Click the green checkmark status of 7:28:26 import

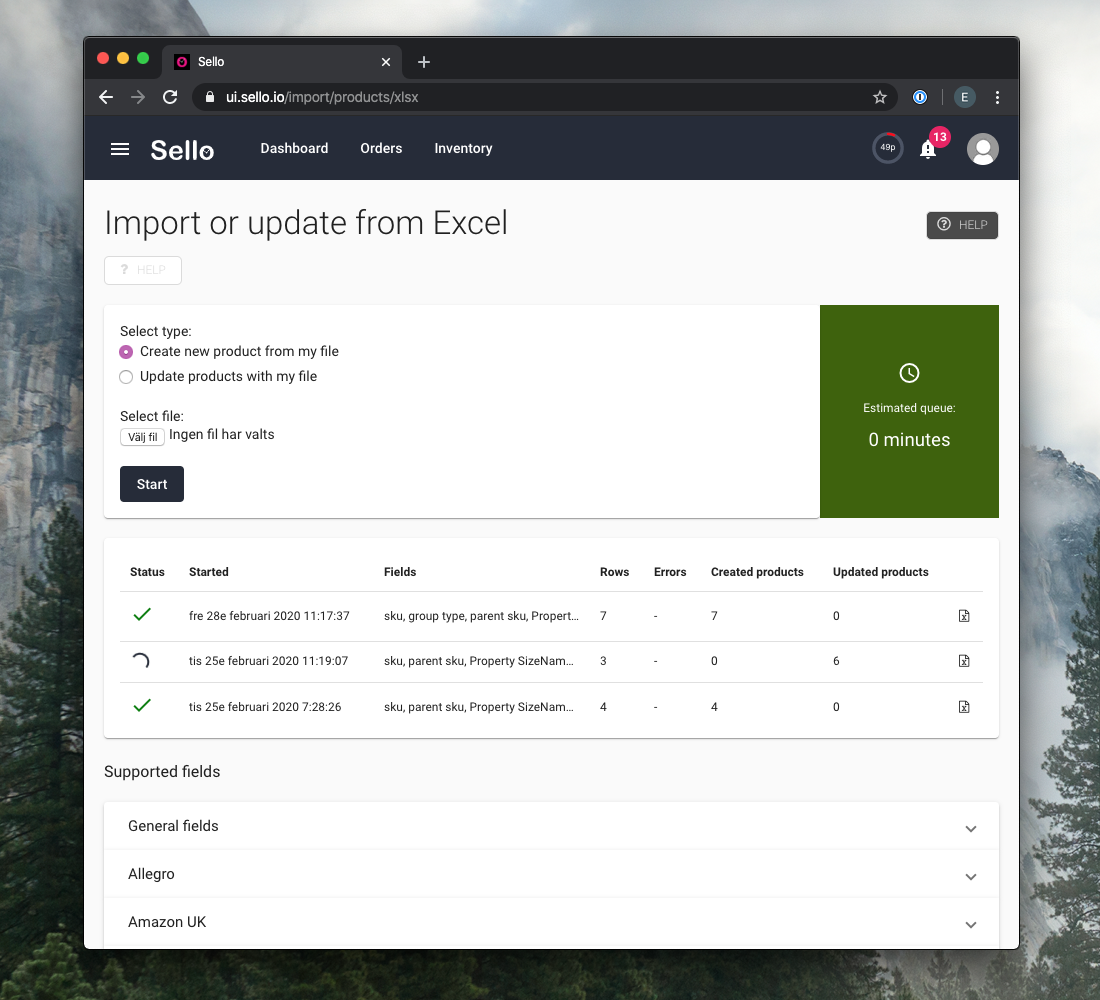click(x=142, y=706)
